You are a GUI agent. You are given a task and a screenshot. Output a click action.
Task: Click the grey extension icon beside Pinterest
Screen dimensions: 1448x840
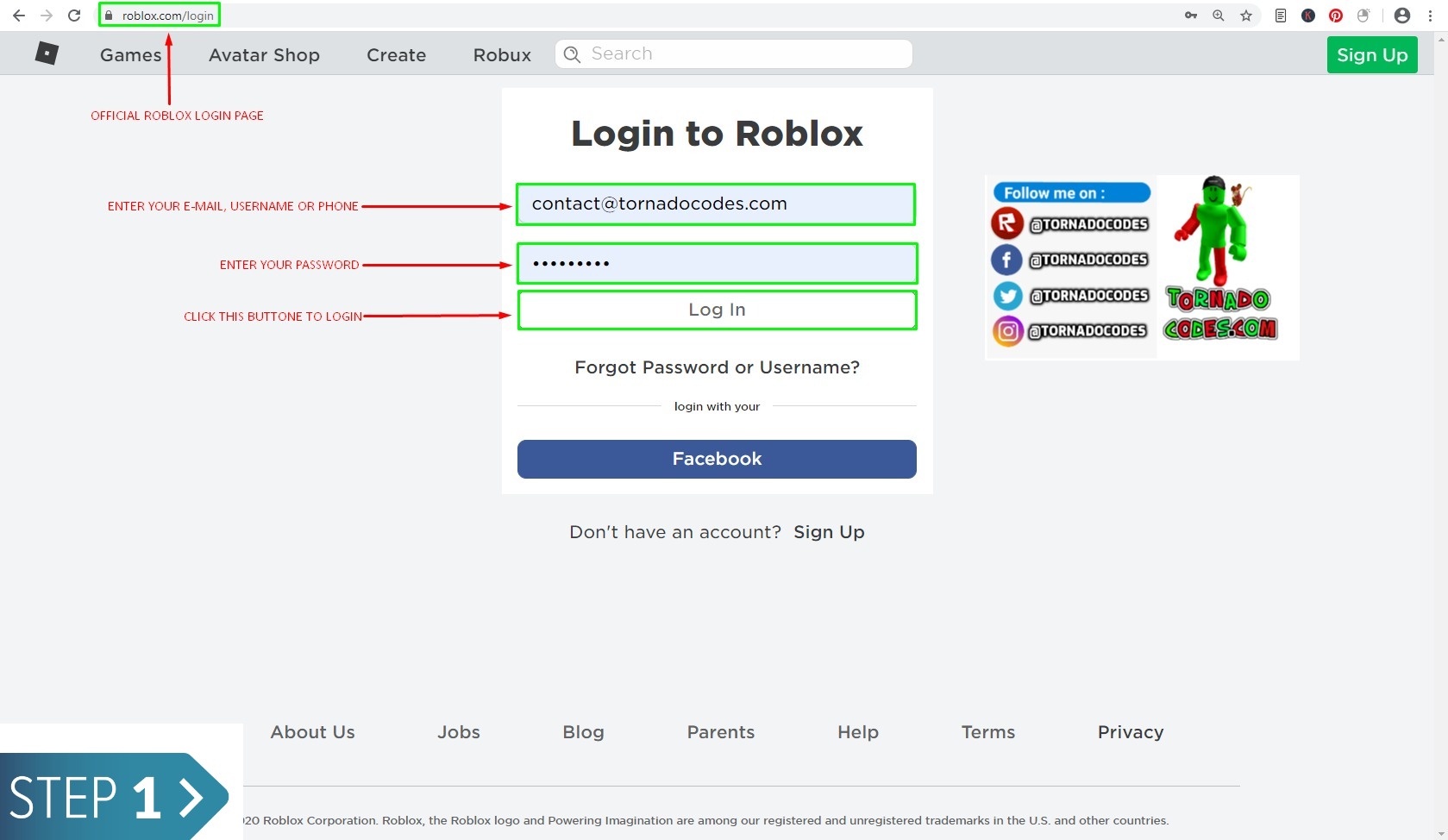[1363, 16]
